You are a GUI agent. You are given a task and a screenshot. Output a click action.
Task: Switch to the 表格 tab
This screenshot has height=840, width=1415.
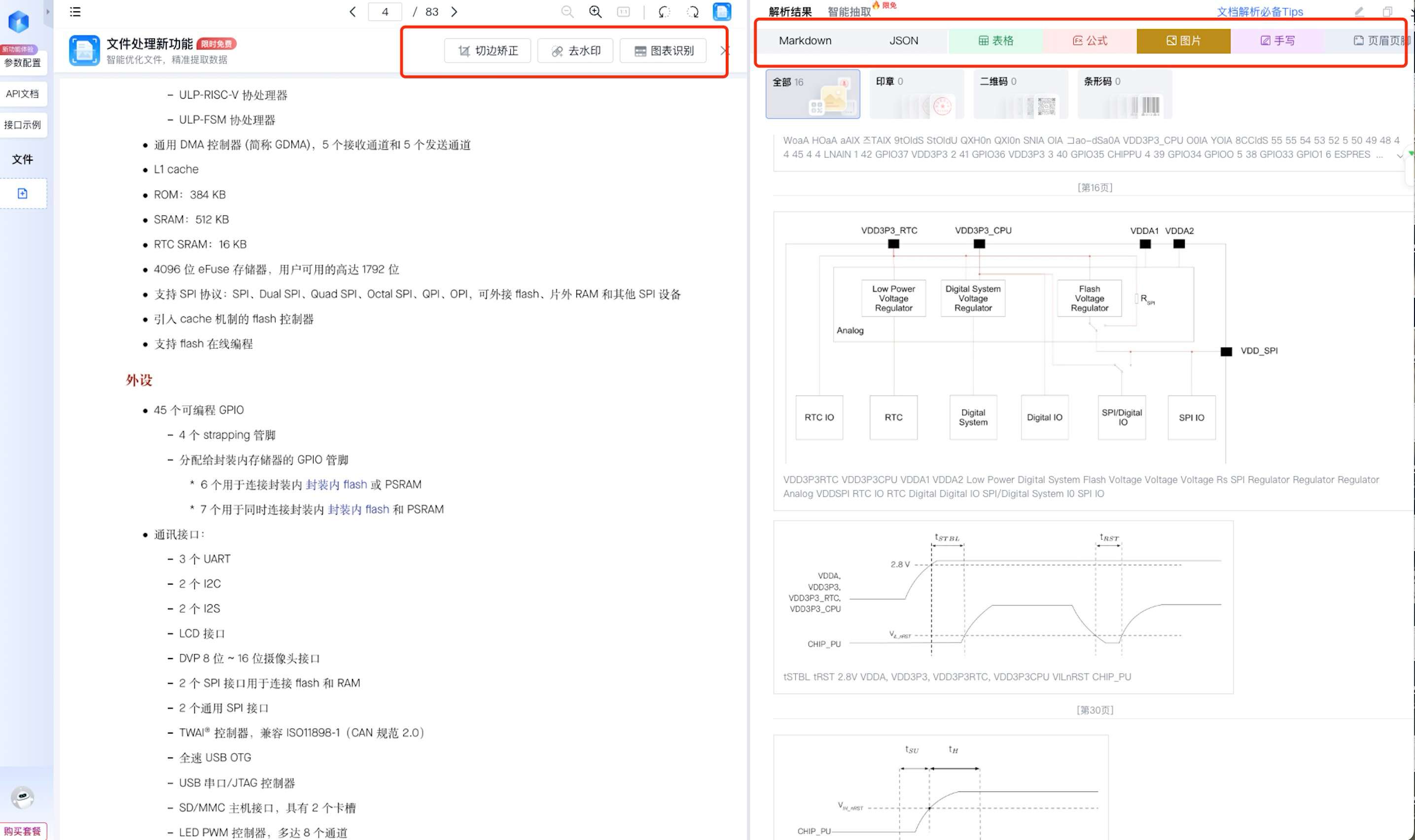point(995,41)
